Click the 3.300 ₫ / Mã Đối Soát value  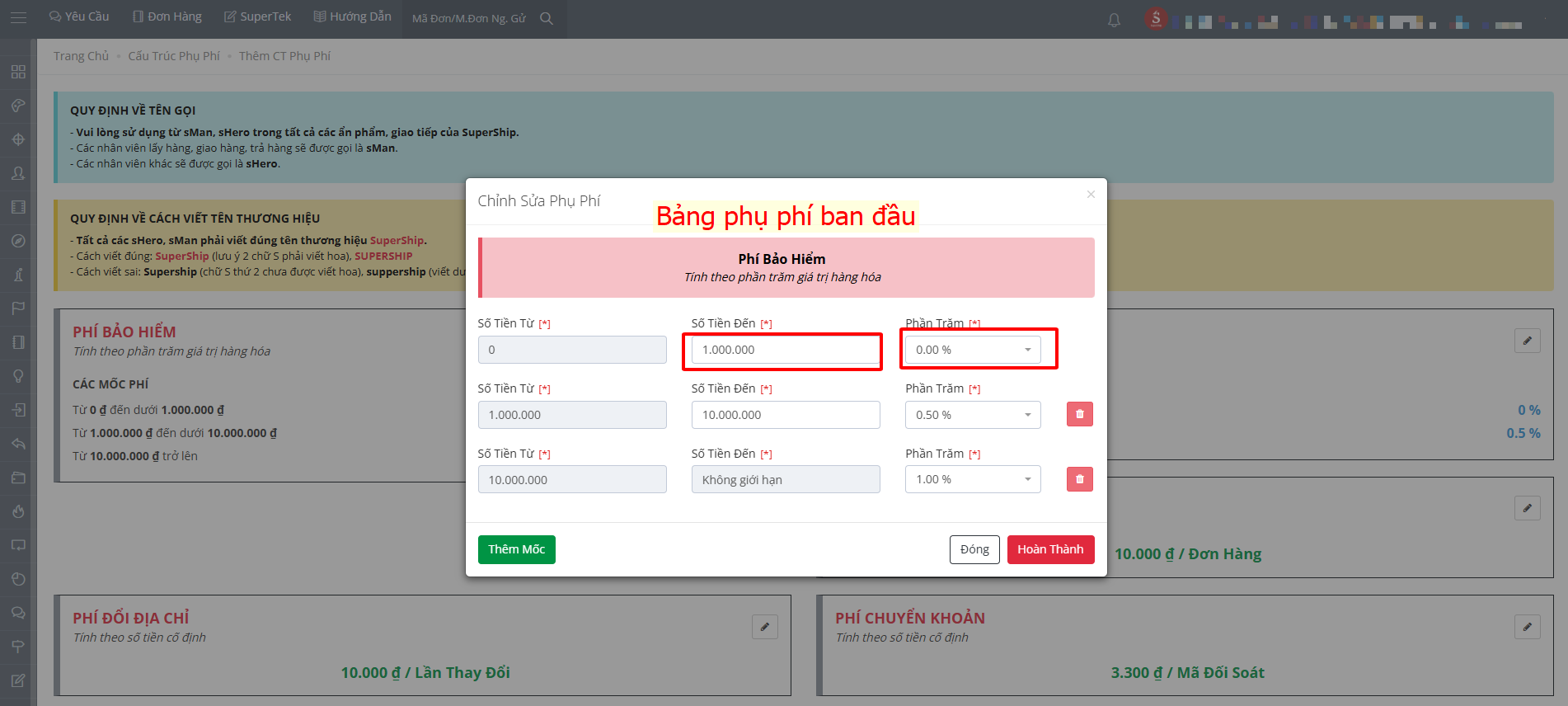(1188, 672)
